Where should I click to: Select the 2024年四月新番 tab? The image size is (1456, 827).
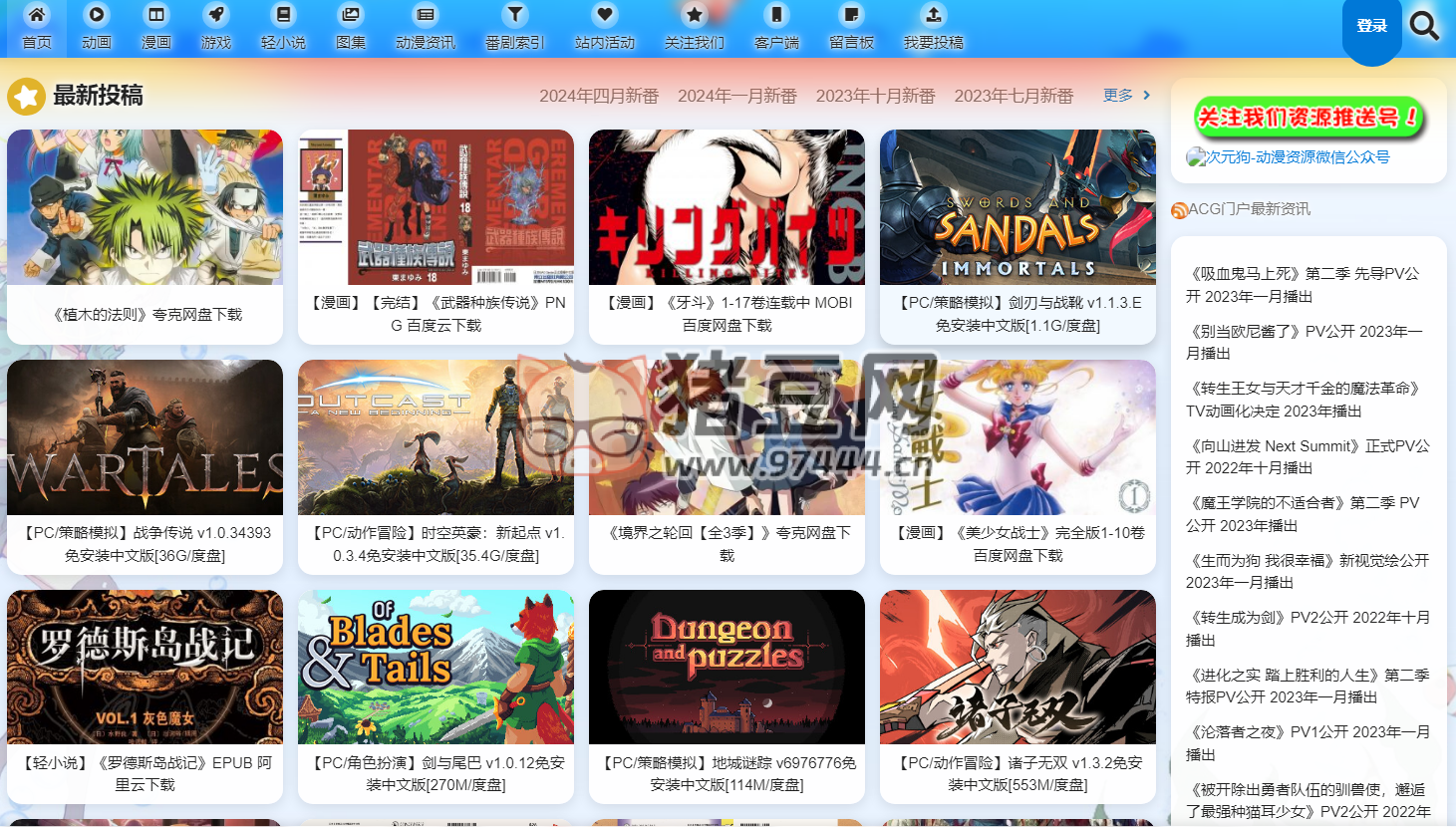(599, 96)
